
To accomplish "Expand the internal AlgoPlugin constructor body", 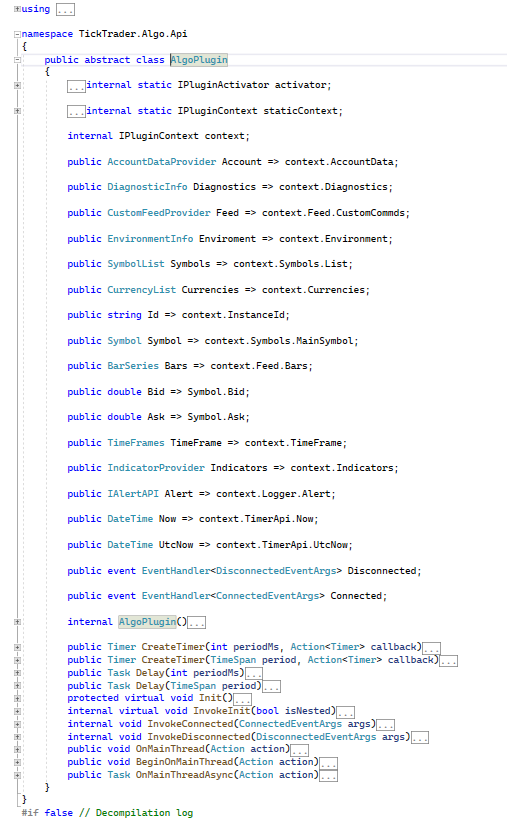I will pyautogui.click(x=17, y=622).
